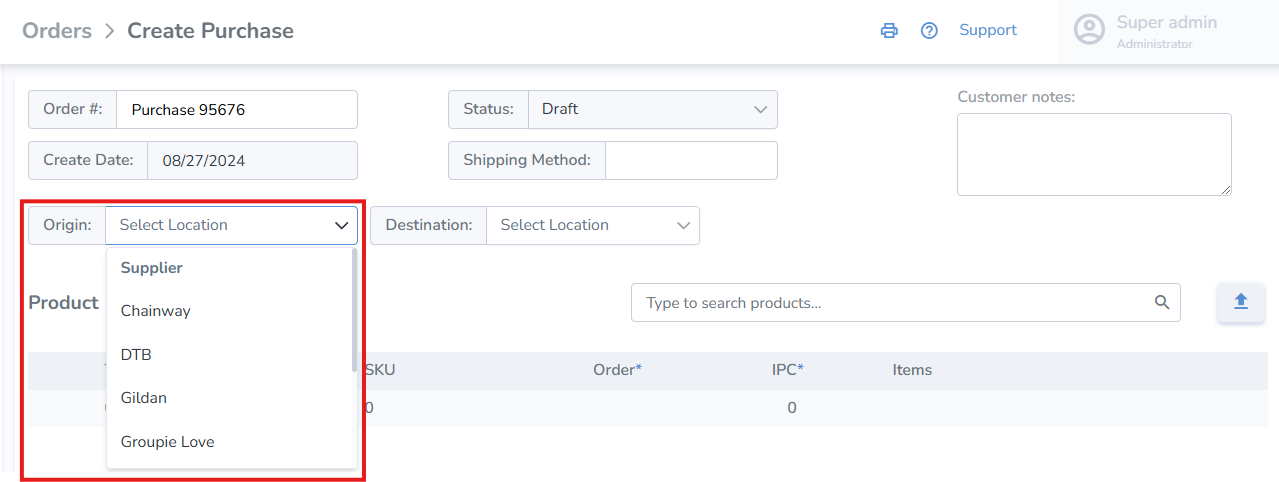Select DTB from the supplier list
Image resolution: width=1279 pixels, height=482 pixels.
(x=136, y=354)
